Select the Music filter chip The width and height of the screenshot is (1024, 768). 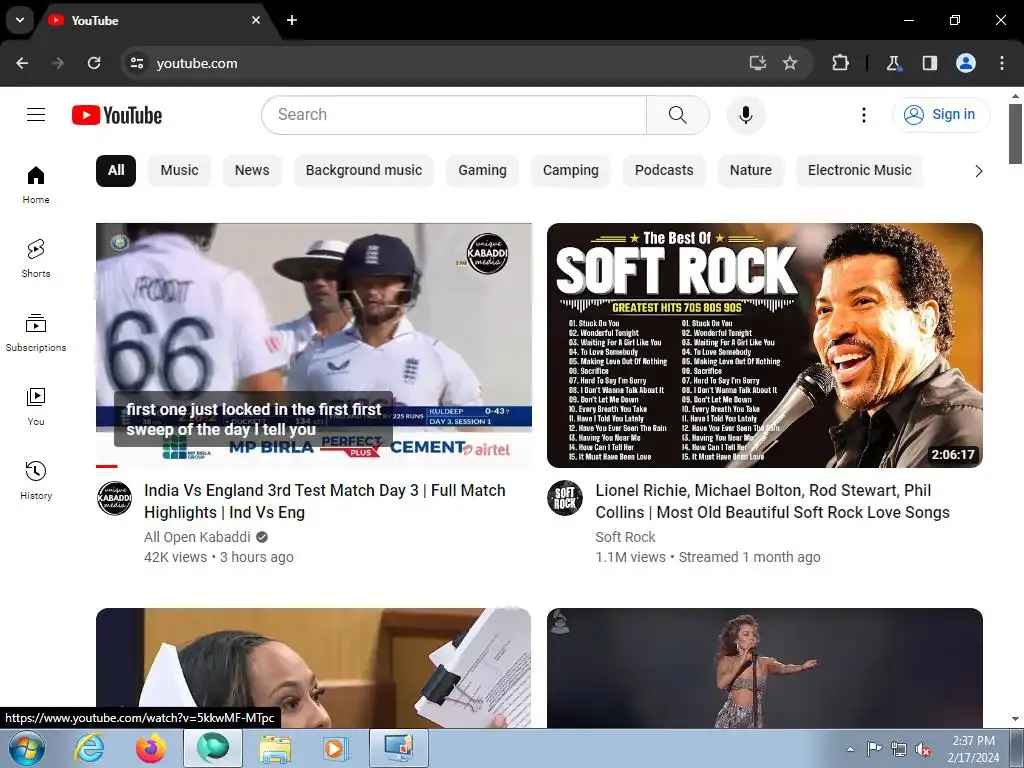(180, 170)
